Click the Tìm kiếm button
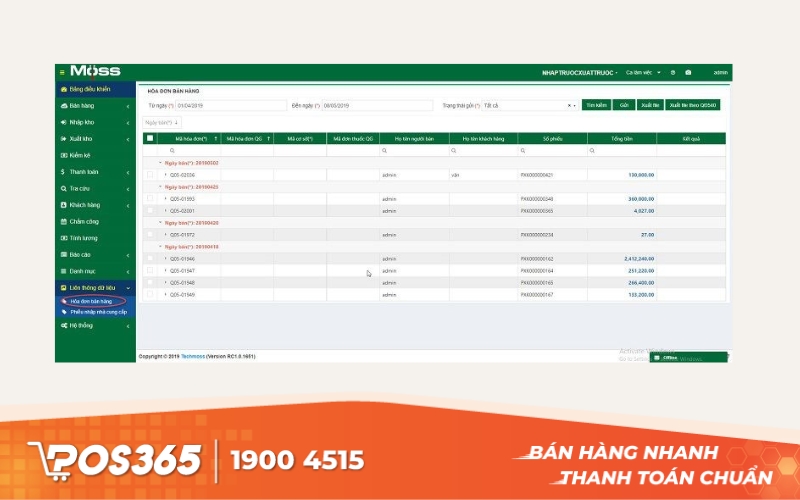 click(596, 105)
